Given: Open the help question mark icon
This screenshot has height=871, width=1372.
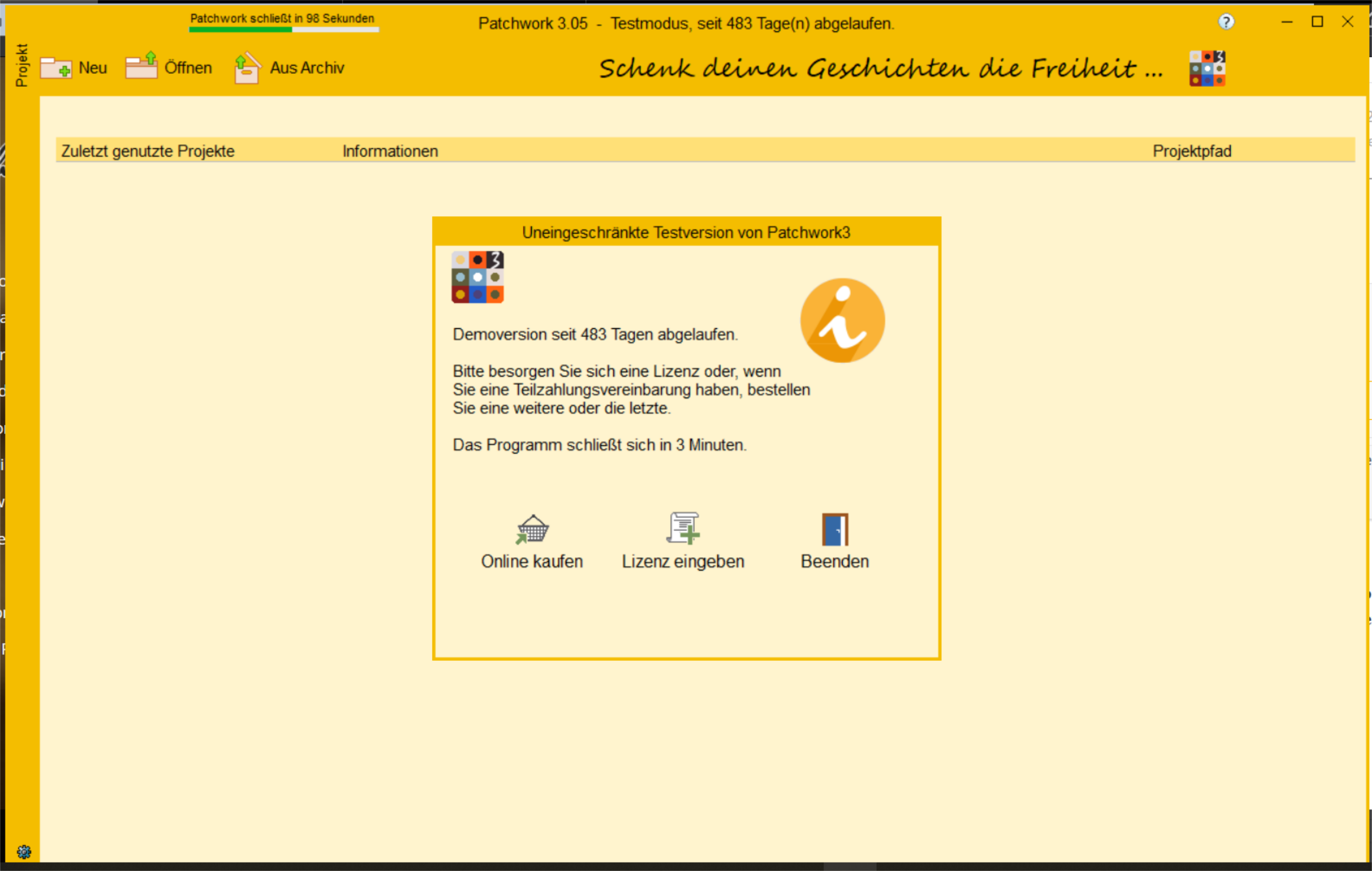Looking at the screenshot, I should coord(1226,22).
